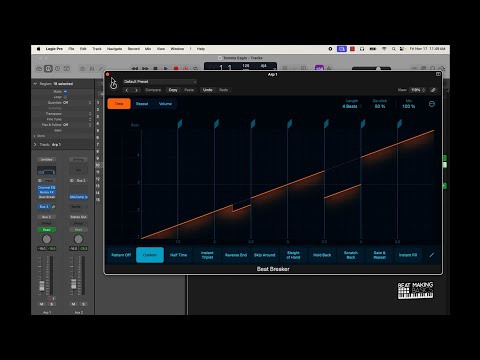This screenshot has width=480, height=360.
Task: Click the Compare button
Action: click(153, 90)
